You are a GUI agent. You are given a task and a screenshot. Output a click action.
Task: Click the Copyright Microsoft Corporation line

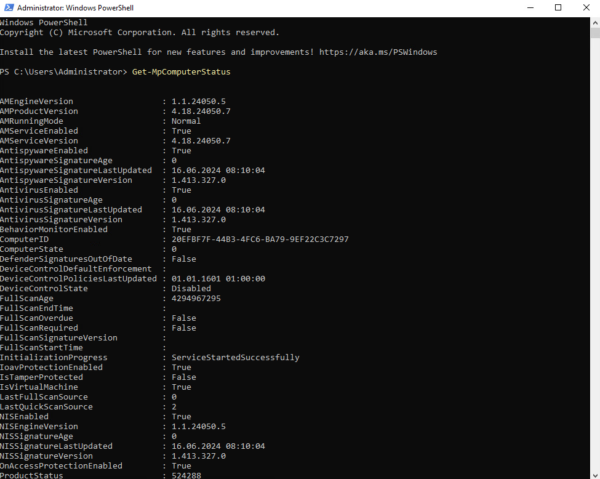pyautogui.click(x=140, y=33)
